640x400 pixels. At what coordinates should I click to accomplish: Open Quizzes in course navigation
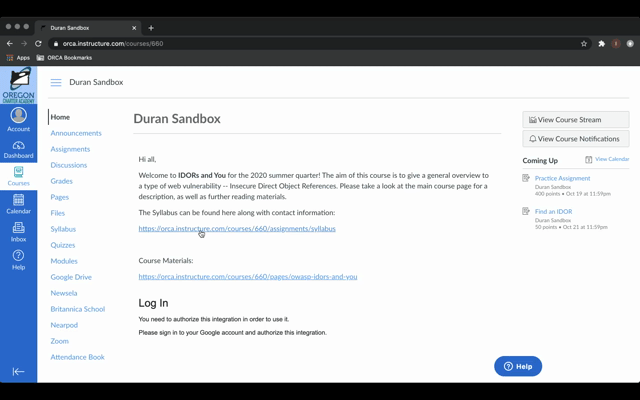pyautogui.click(x=62, y=245)
